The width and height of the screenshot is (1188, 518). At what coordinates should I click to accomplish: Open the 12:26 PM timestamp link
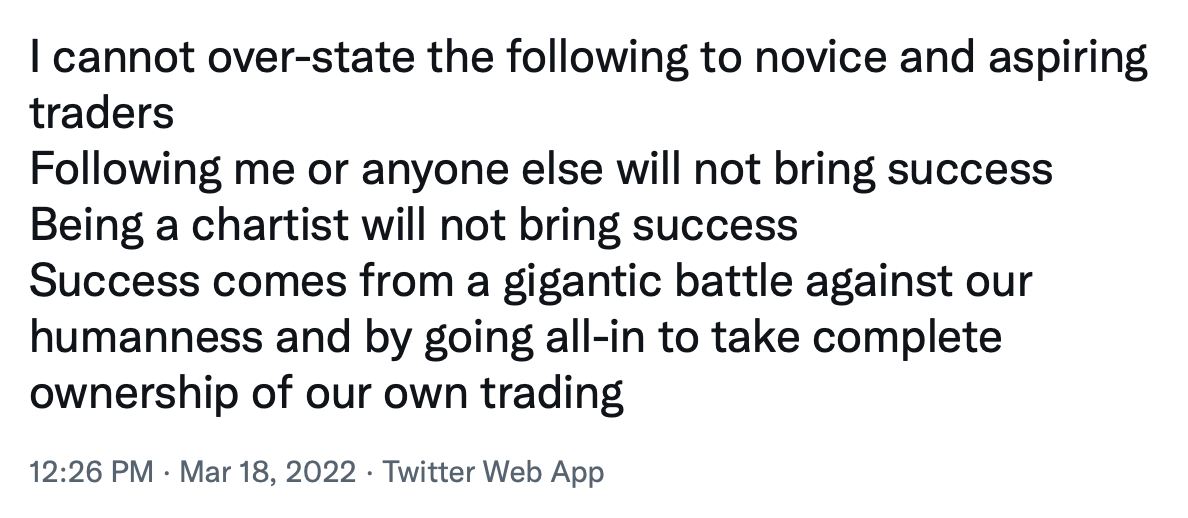pos(92,472)
